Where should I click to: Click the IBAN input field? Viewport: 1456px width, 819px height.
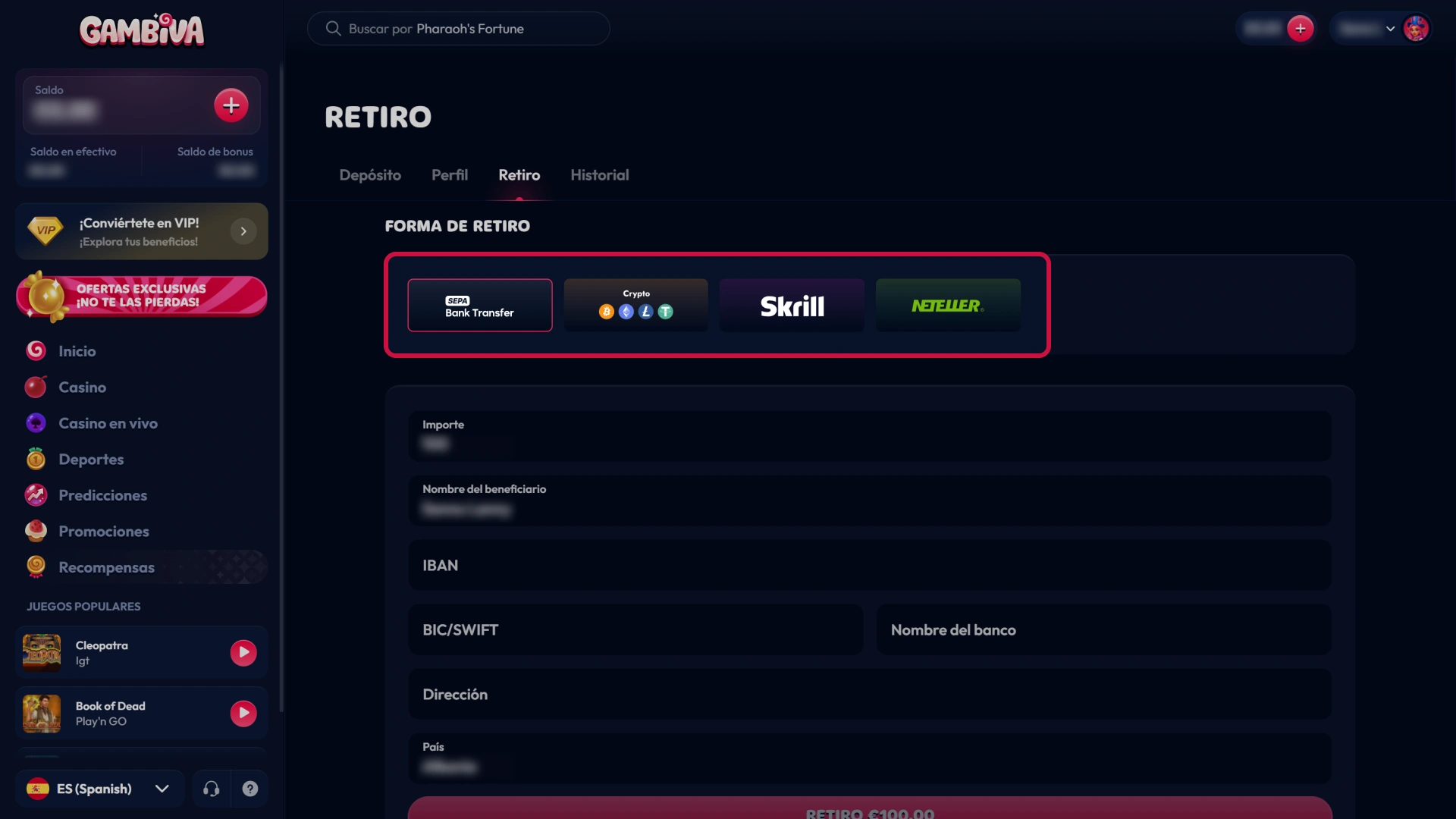click(x=870, y=565)
